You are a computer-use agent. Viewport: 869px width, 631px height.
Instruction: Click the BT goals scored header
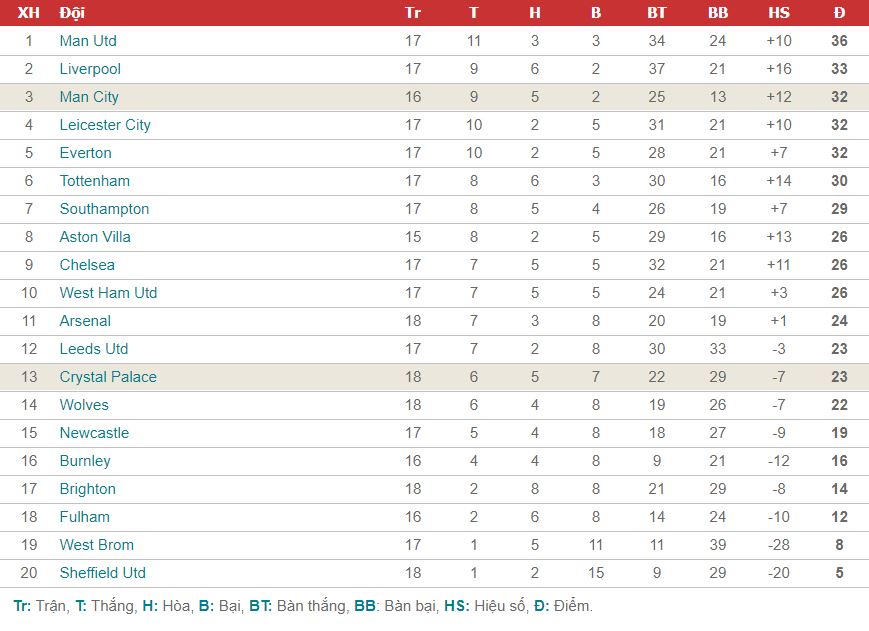pyautogui.click(x=657, y=13)
